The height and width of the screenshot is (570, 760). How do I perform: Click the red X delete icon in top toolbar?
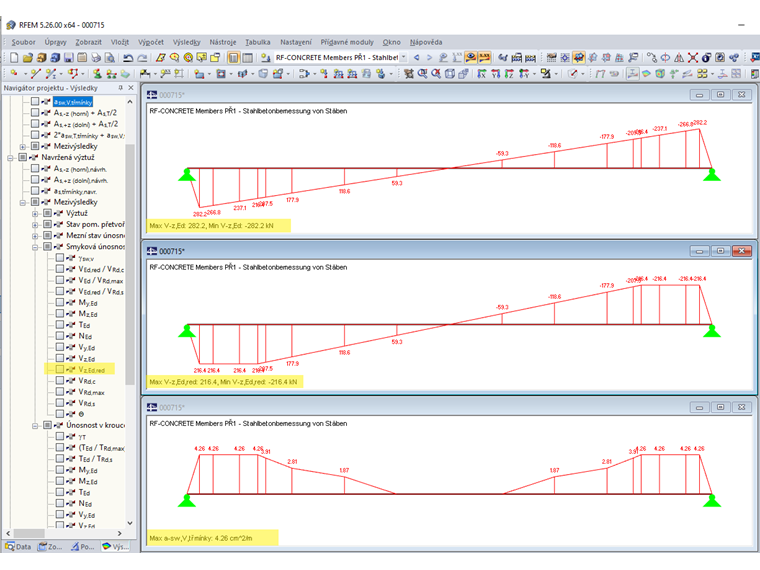click(693, 58)
